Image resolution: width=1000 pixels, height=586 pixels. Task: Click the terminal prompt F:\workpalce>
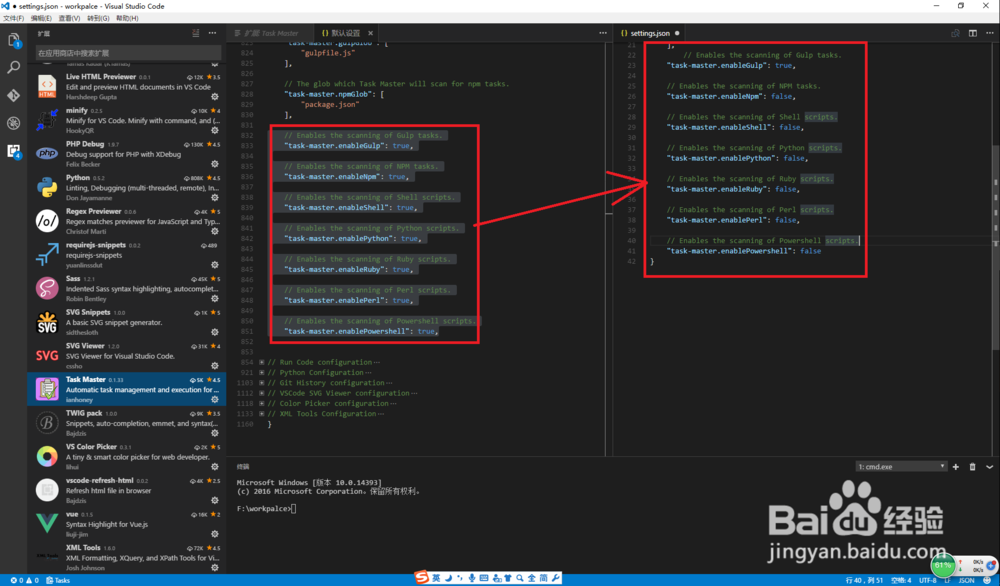tap(264, 509)
